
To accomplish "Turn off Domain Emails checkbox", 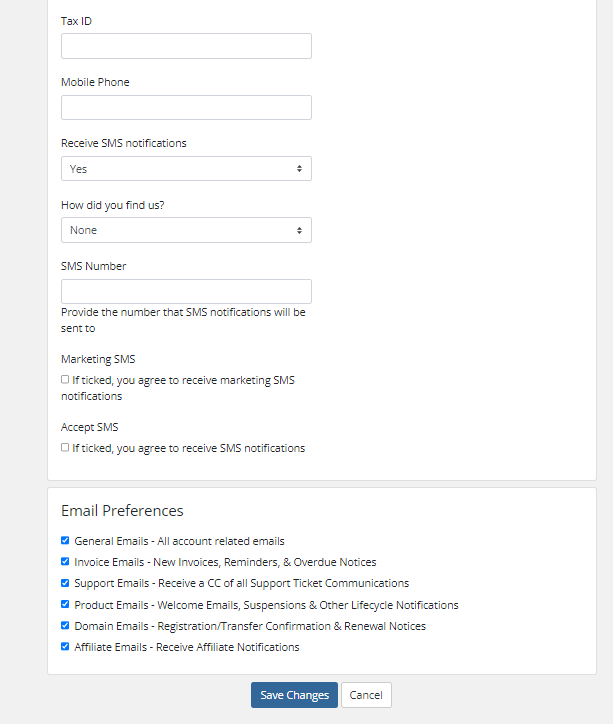I will (x=65, y=625).
